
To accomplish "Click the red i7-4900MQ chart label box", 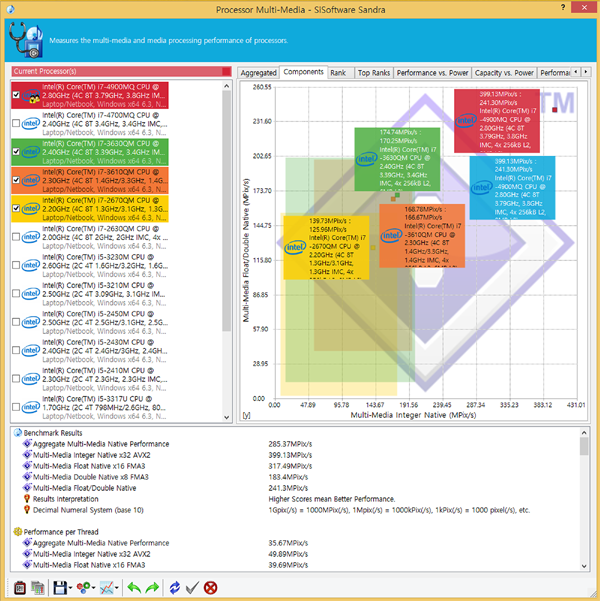I will pos(497,121).
